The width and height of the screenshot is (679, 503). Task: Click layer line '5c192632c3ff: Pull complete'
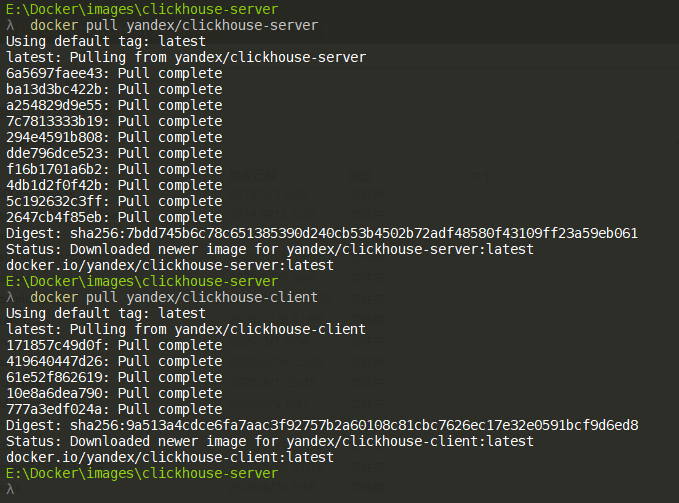coord(114,202)
